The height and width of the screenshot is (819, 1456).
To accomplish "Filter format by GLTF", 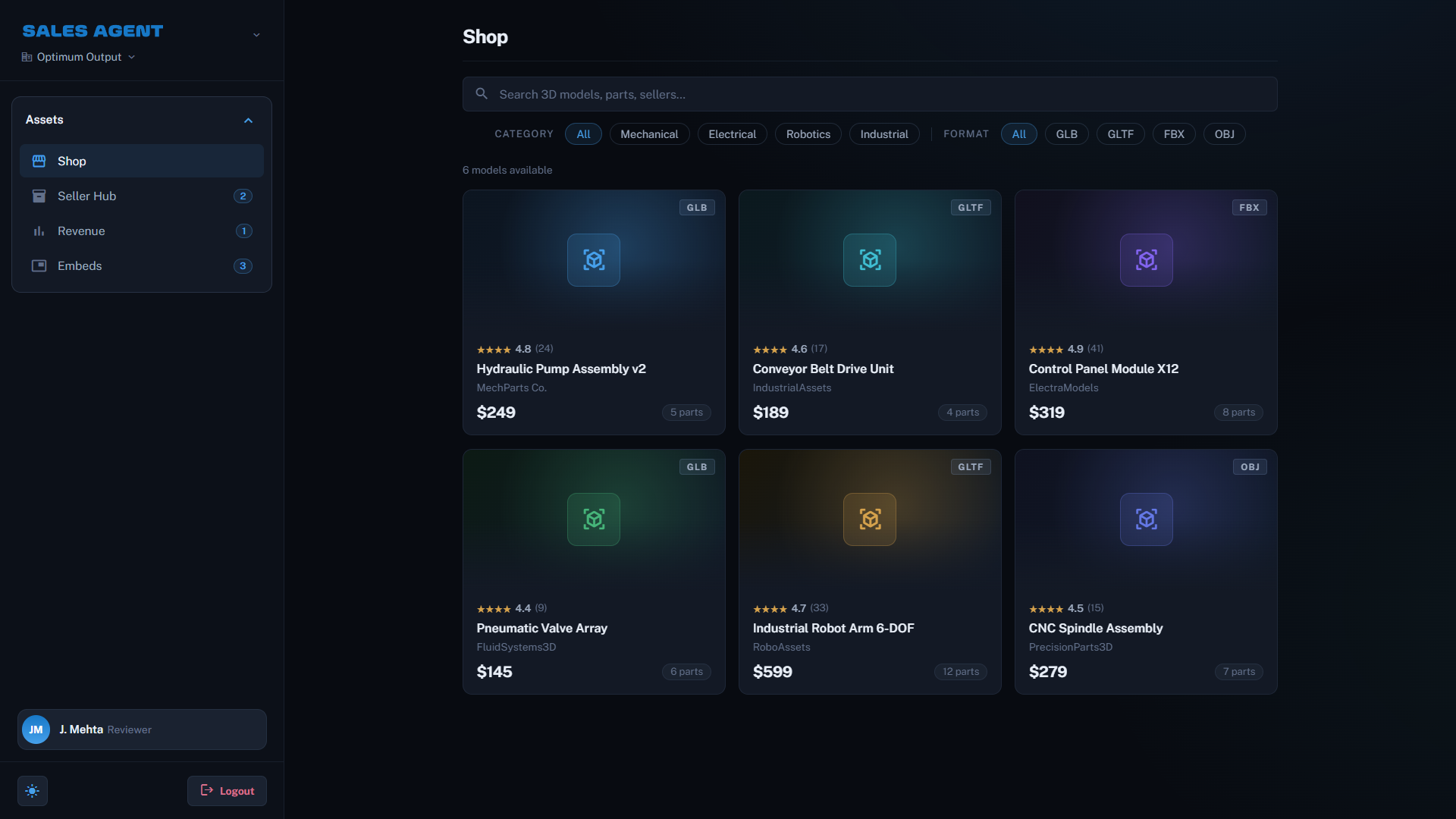I will pyautogui.click(x=1120, y=134).
